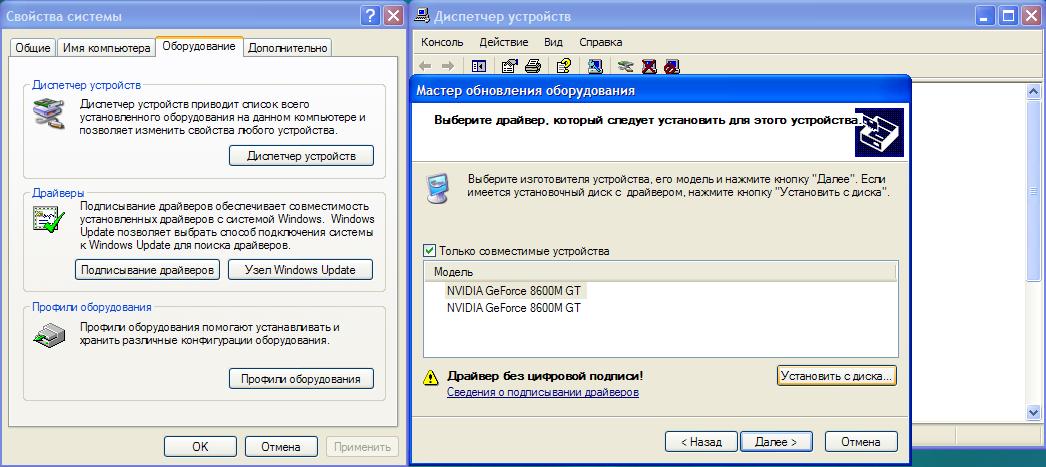Click the Device Manager title bar computer icon
Image resolution: width=1046 pixels, height=467 pixels.
pos(422,17)
